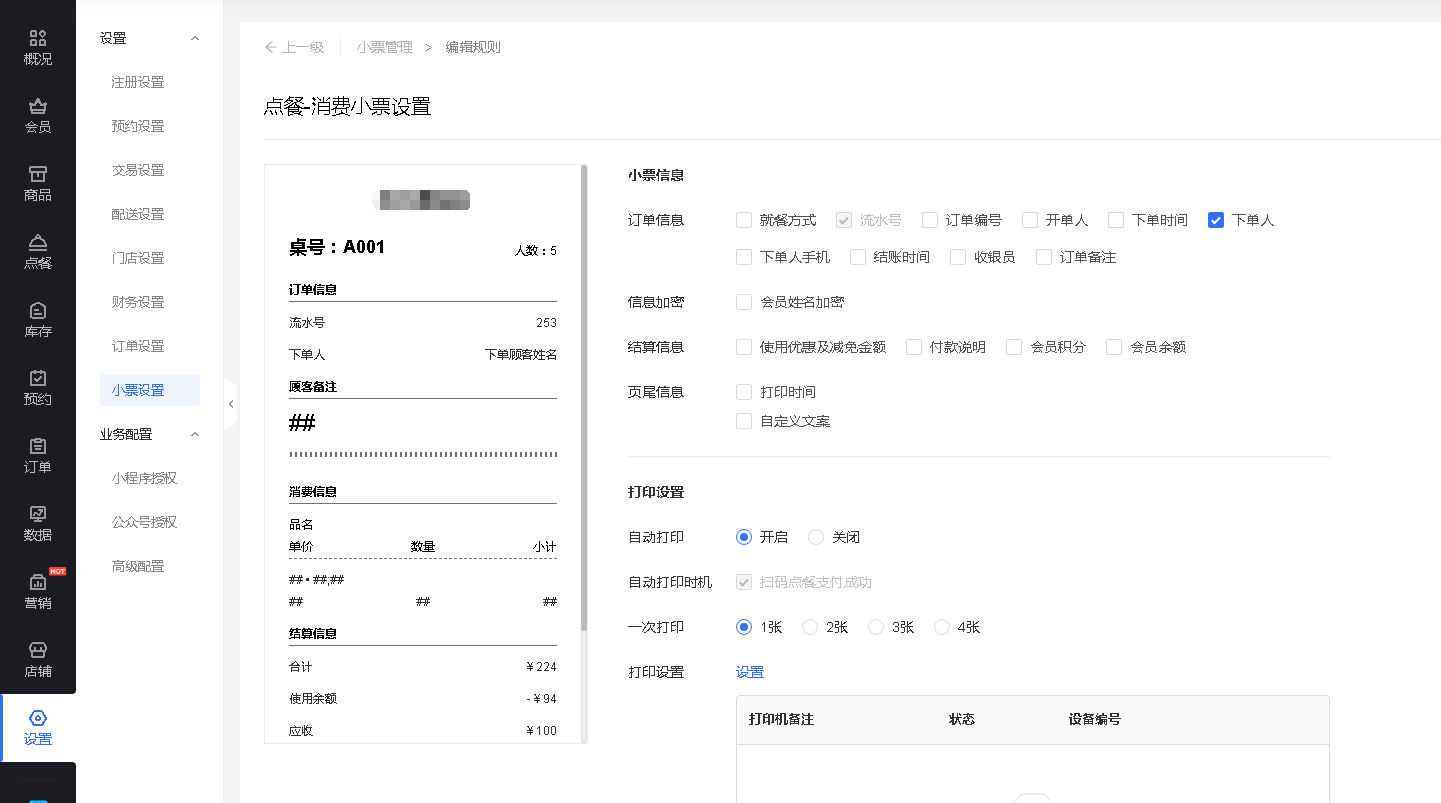1441x803 pixels.
Task: Tick the 会员姓名加密 checkbox
Action: [744, 302]
